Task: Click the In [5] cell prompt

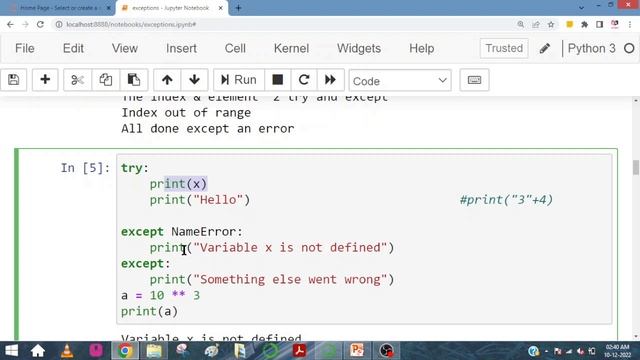Action: pos(85,168)
